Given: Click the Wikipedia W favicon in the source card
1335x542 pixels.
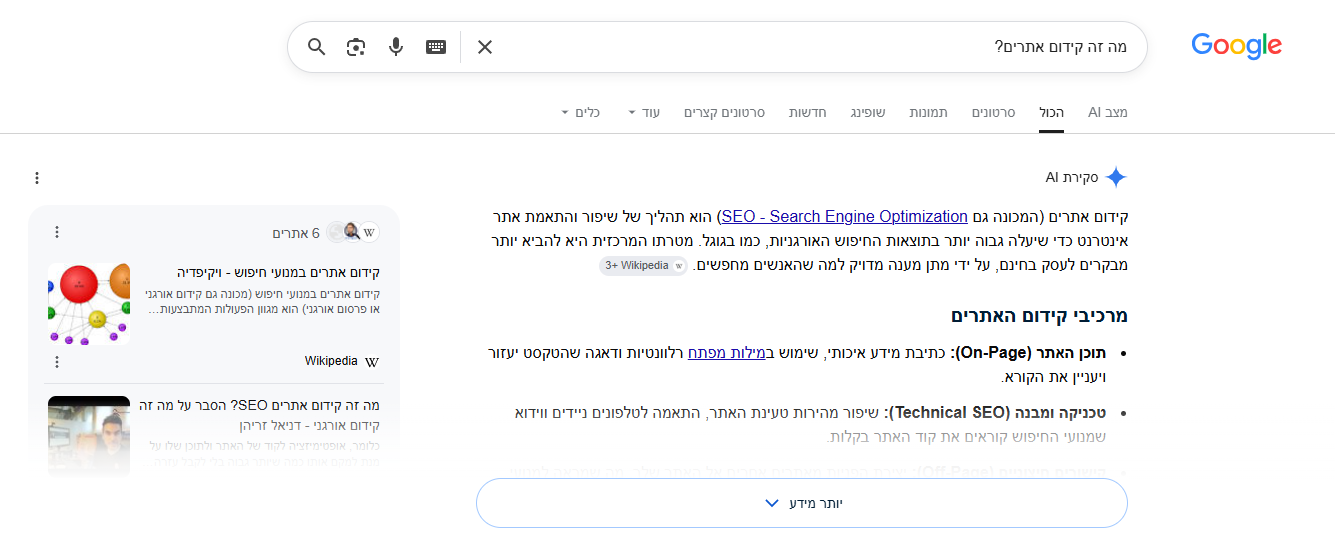Looking at the screenshot, I should [x=372, y=361].
